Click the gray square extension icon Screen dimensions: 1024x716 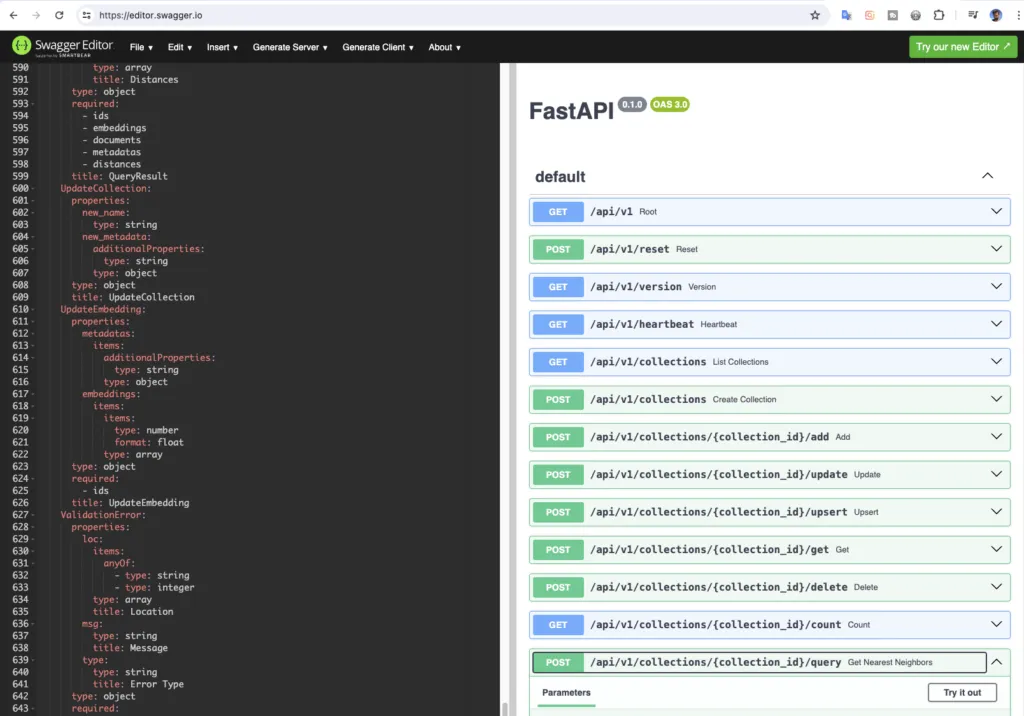[892, 15]
